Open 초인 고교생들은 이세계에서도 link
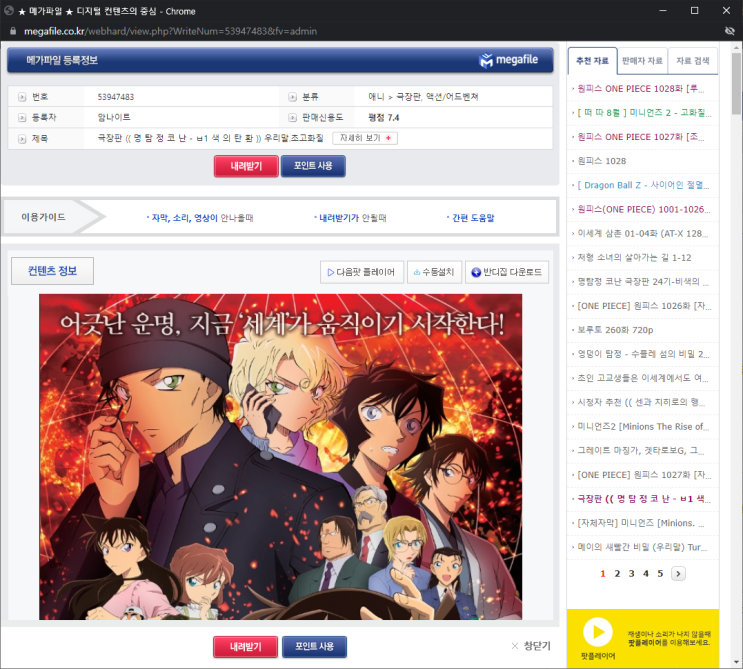 point(643,378)
